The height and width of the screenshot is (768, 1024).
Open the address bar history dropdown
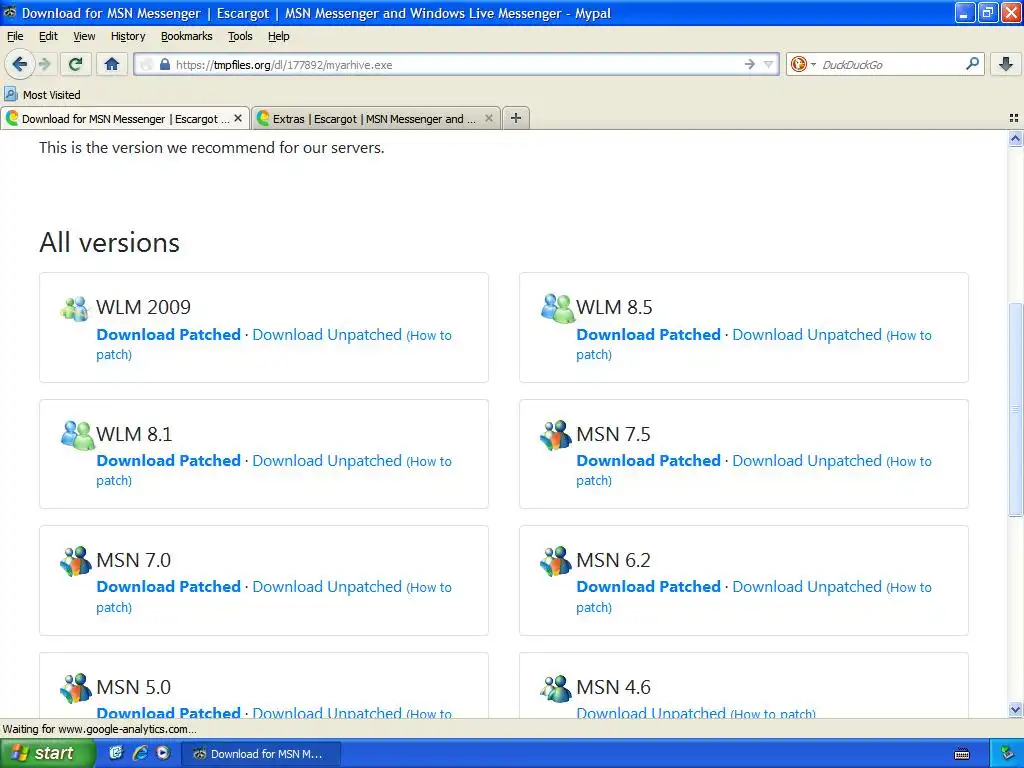click(769, 64)
